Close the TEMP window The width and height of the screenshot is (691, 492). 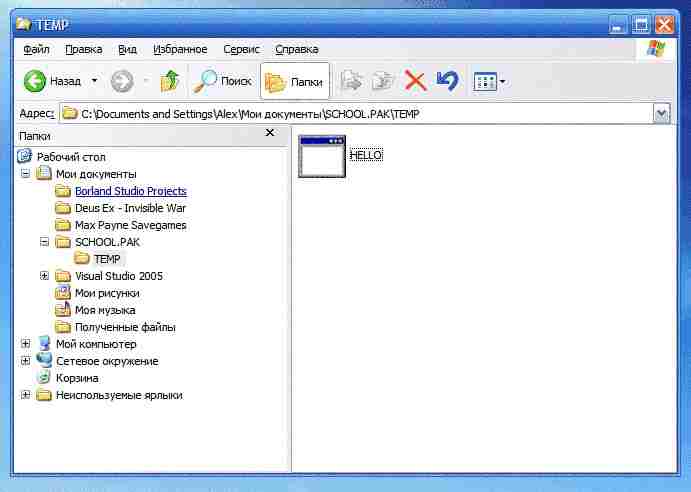pyautogui.click(x=664, y=25)
